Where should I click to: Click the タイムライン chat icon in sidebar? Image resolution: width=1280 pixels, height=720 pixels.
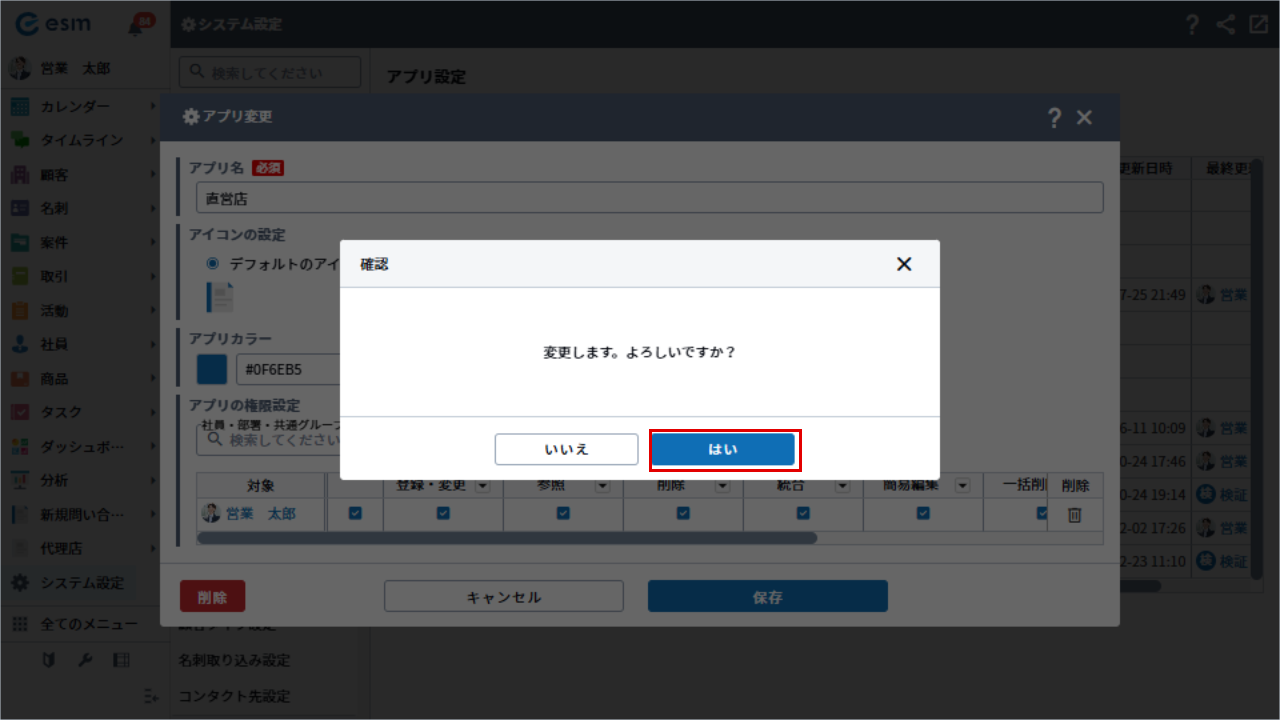click(20, 141)
